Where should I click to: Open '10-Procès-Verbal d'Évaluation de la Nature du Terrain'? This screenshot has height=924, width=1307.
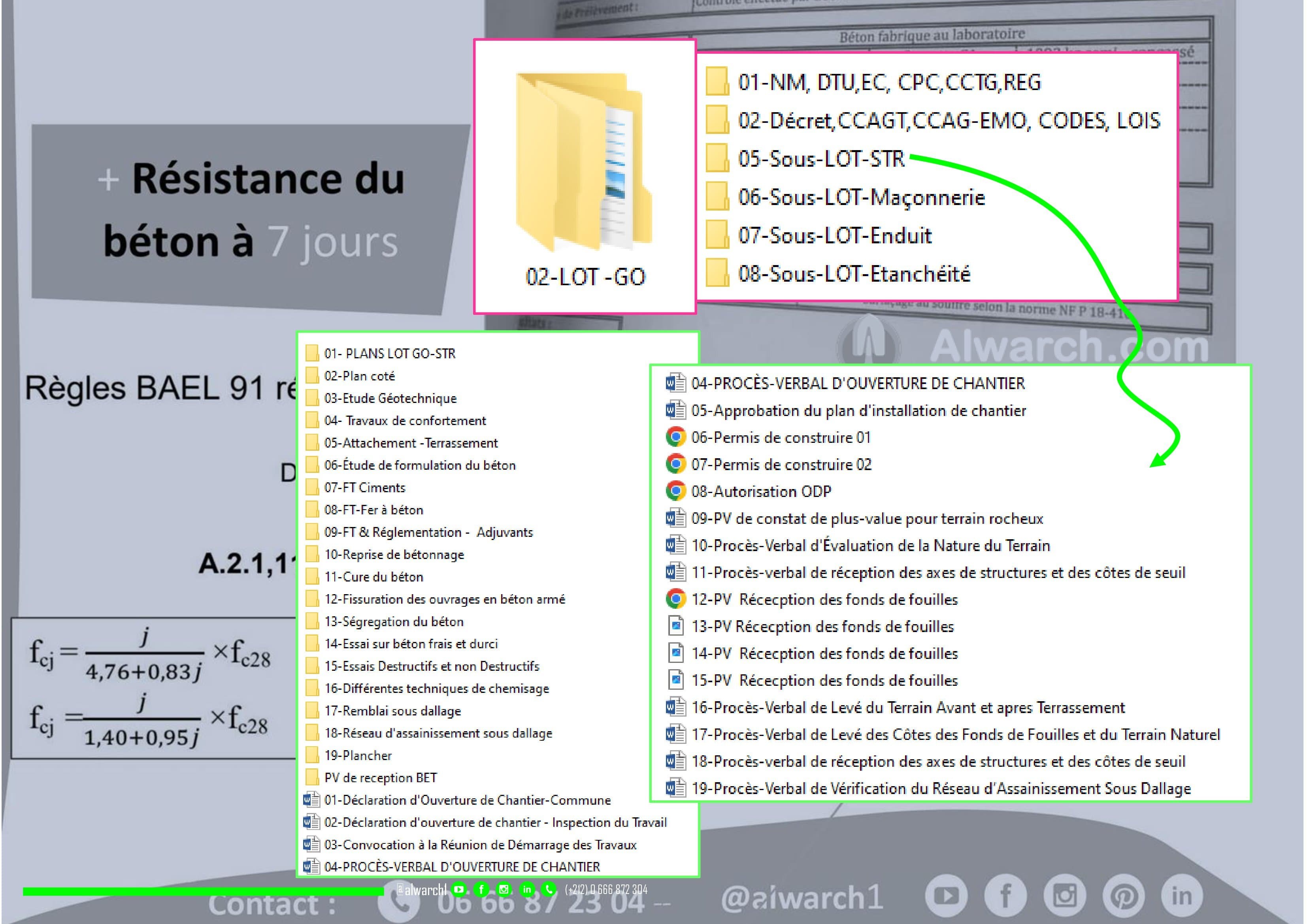[x=870, y=545]
